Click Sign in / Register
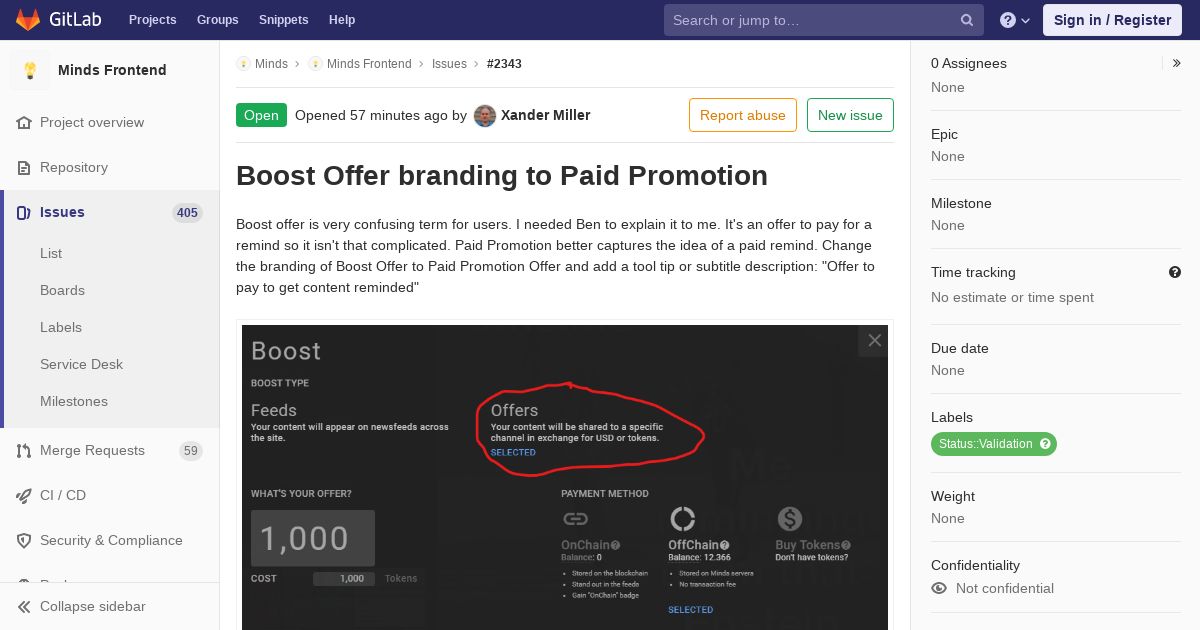 pos(1112,20)
